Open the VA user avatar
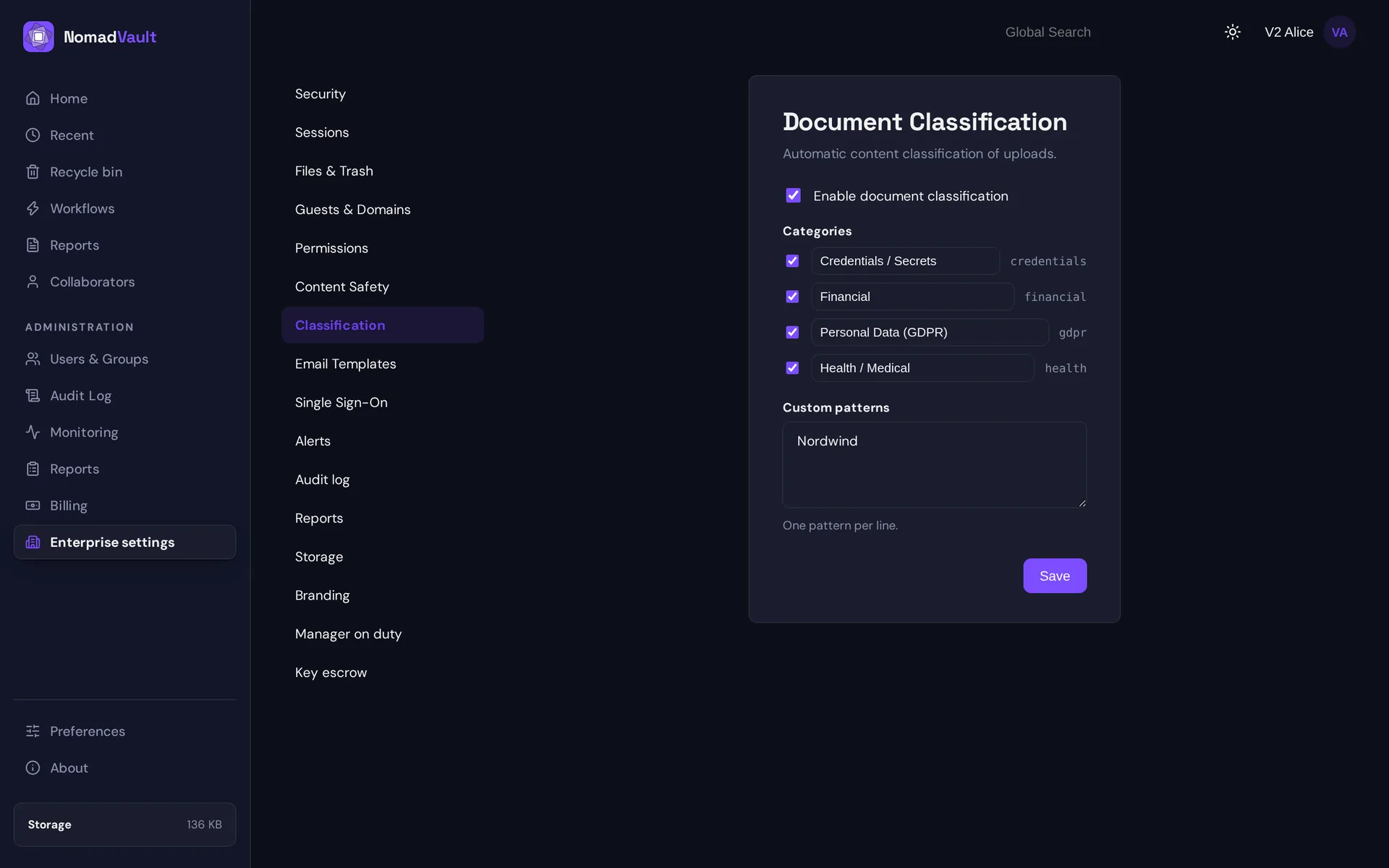The height and width of the screenshot is (868, 1389). click(1339, 32)
